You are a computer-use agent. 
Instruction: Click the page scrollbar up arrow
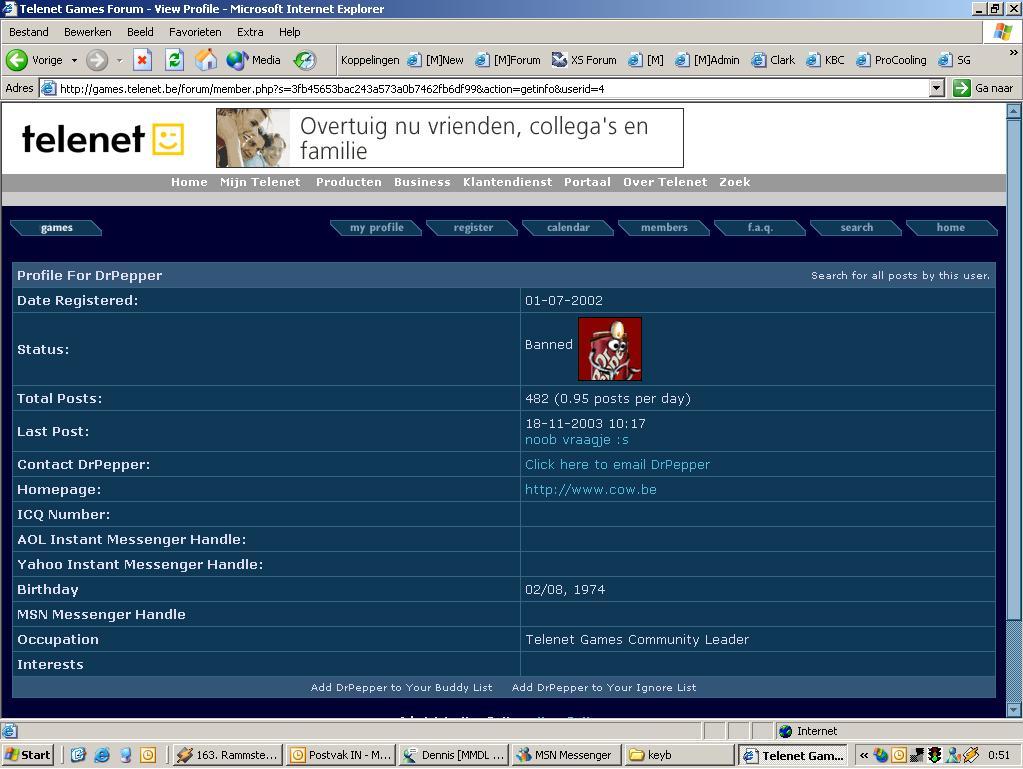[1013, 111]
